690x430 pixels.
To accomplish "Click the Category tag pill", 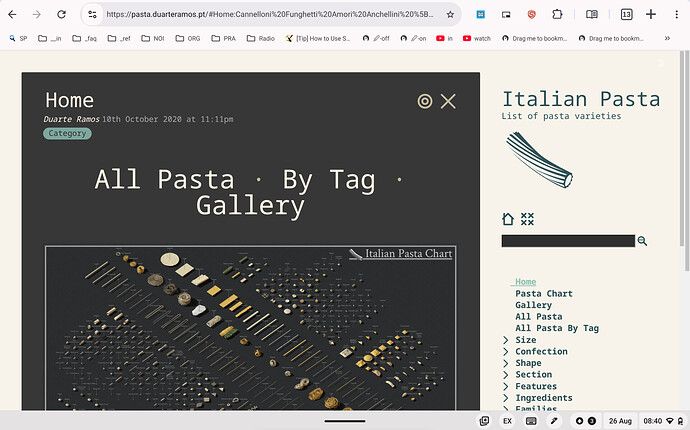I will point(67,133).
